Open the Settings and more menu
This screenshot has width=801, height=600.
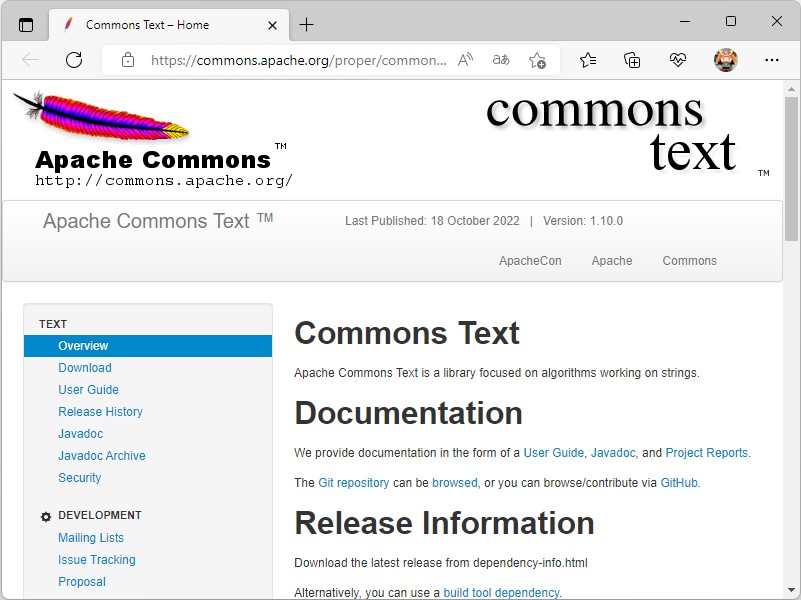772,60
